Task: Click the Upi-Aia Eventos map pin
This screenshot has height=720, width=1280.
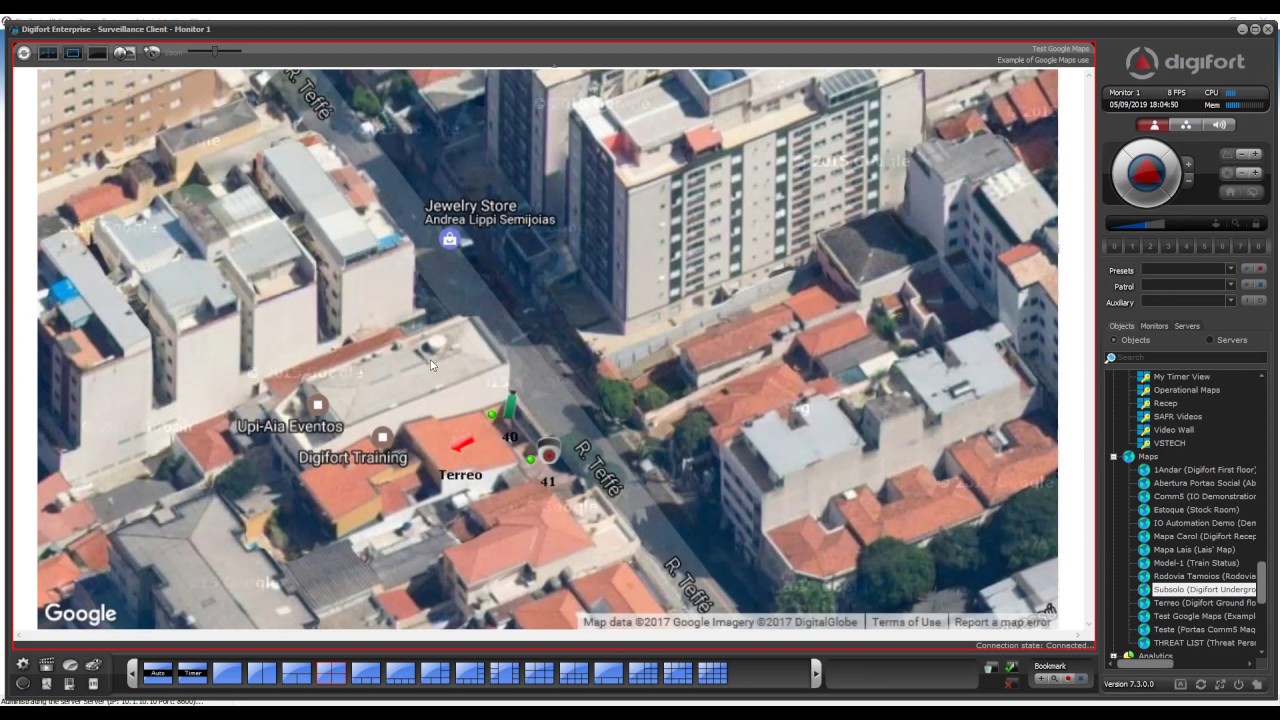Action: pos(318,405)
